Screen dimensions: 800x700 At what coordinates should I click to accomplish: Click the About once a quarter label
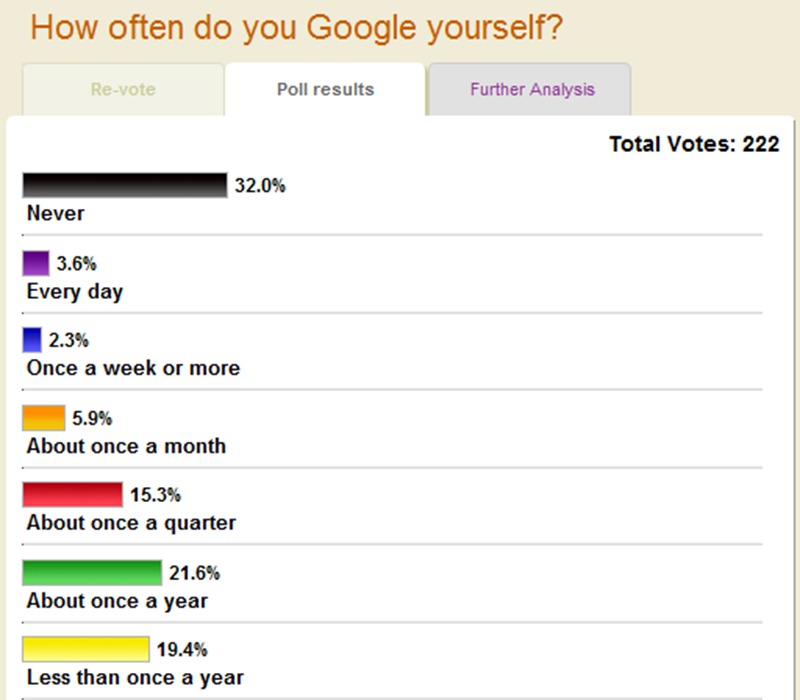(x=131, y=523)
